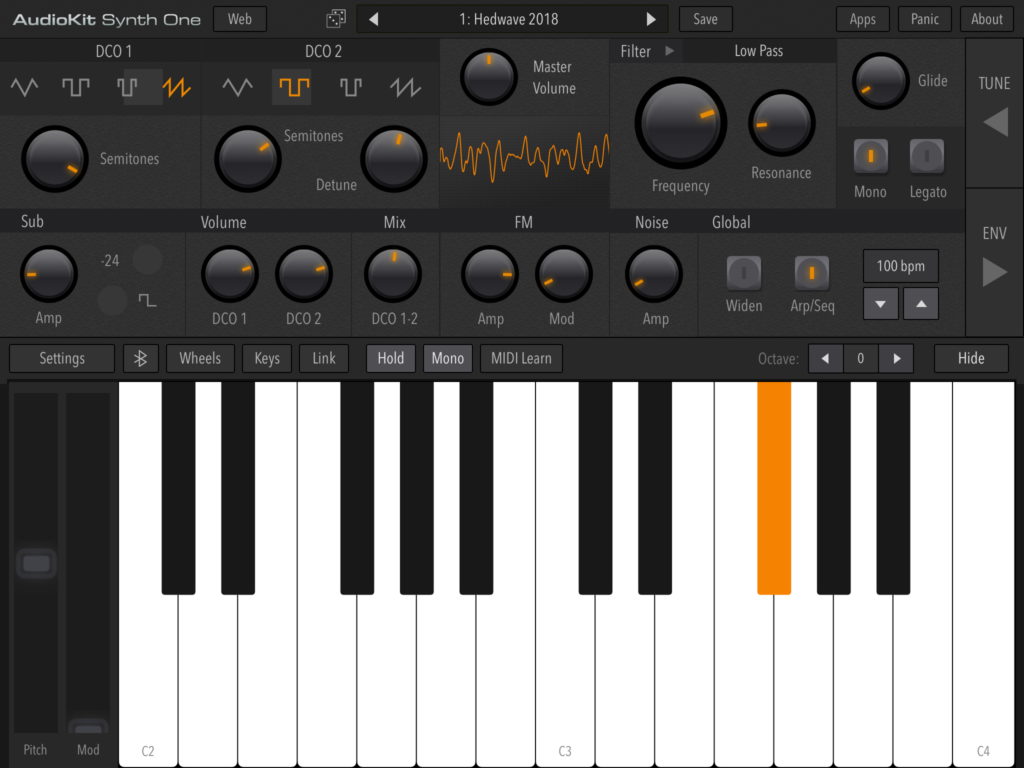Click the FM Amp knob

point(489,272)
